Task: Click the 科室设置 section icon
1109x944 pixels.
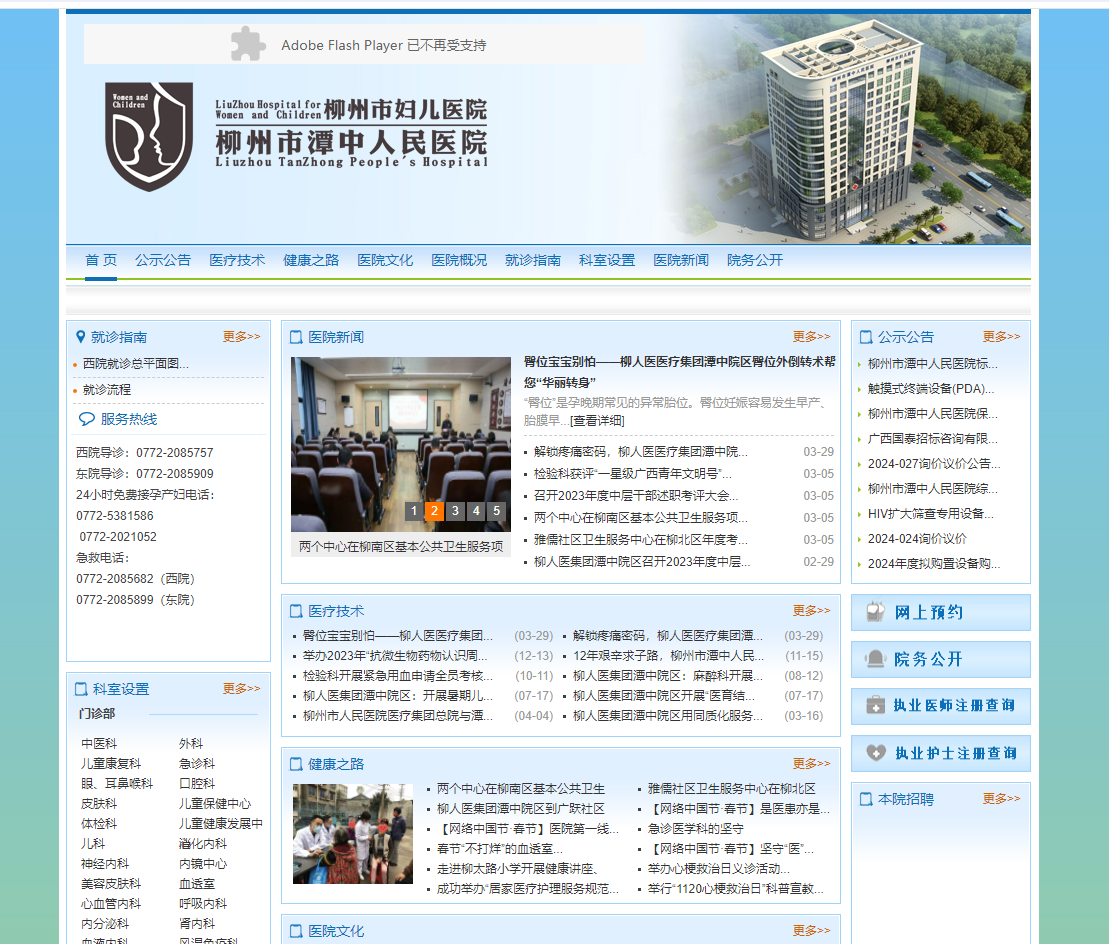Action: 81,689
